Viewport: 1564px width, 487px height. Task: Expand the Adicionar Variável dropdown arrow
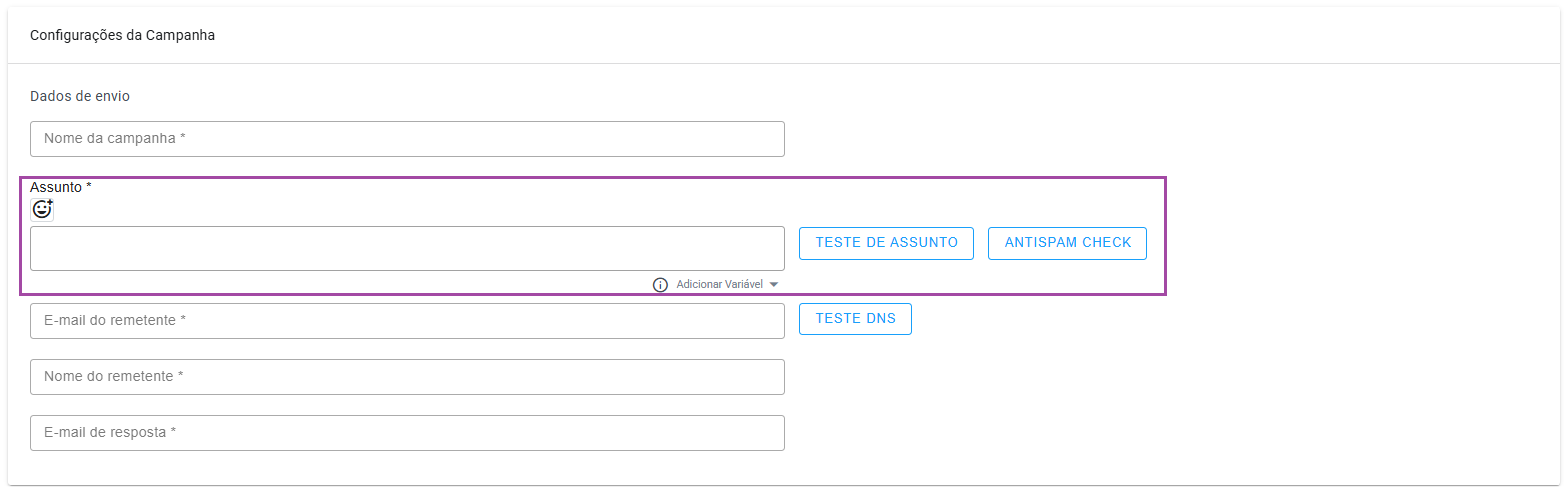pos(774,285)
